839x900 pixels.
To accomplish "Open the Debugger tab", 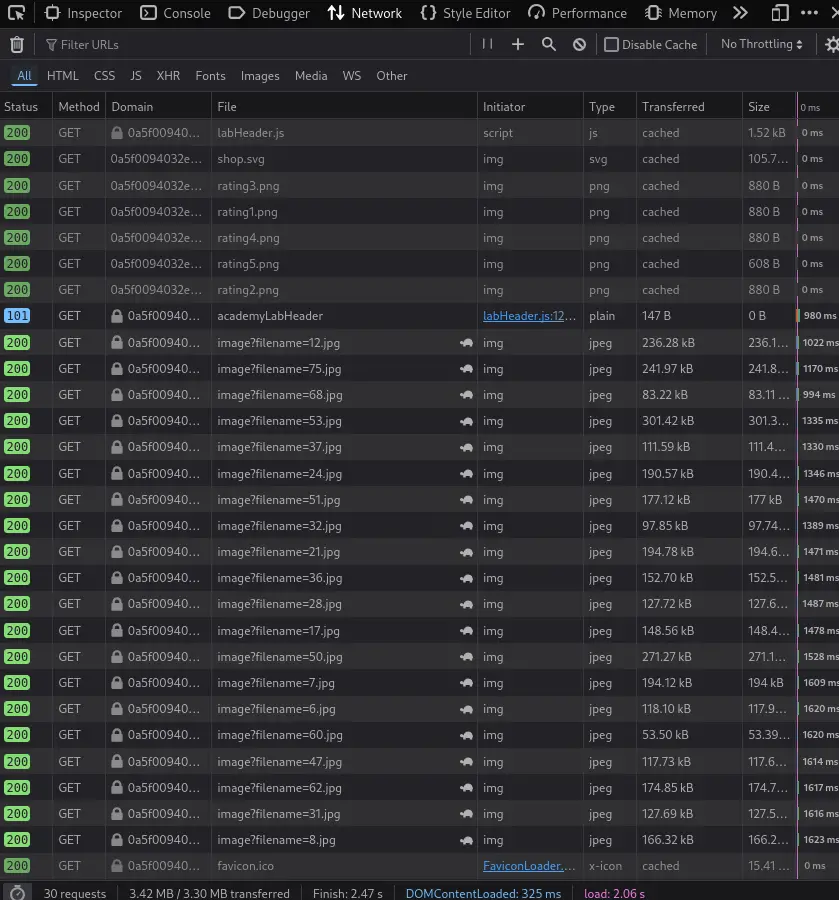I will (x=269, y=13).
